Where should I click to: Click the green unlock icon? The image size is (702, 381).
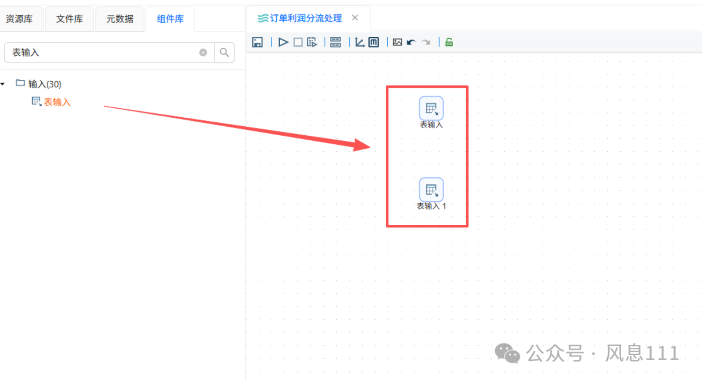(x=449, y=42)
